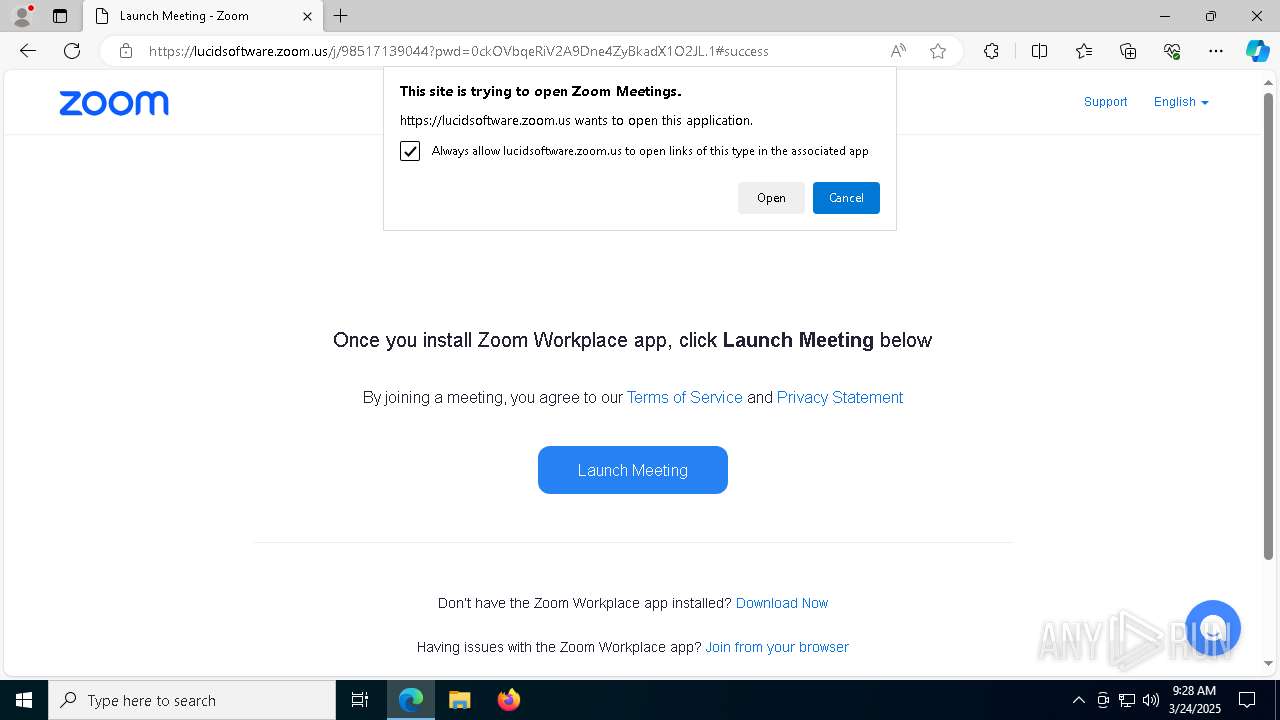1280x720 pixels.
Task: Open the network status icon
Action: coord(1127,700)
